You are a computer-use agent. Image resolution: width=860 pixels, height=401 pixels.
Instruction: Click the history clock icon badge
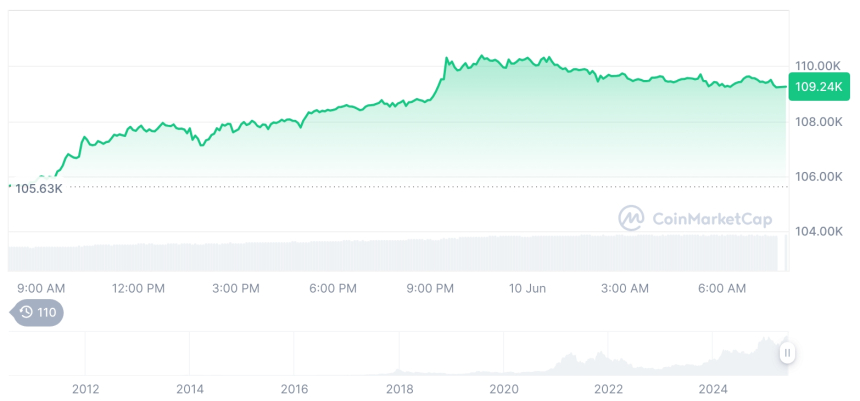click(x=37, y=312)
